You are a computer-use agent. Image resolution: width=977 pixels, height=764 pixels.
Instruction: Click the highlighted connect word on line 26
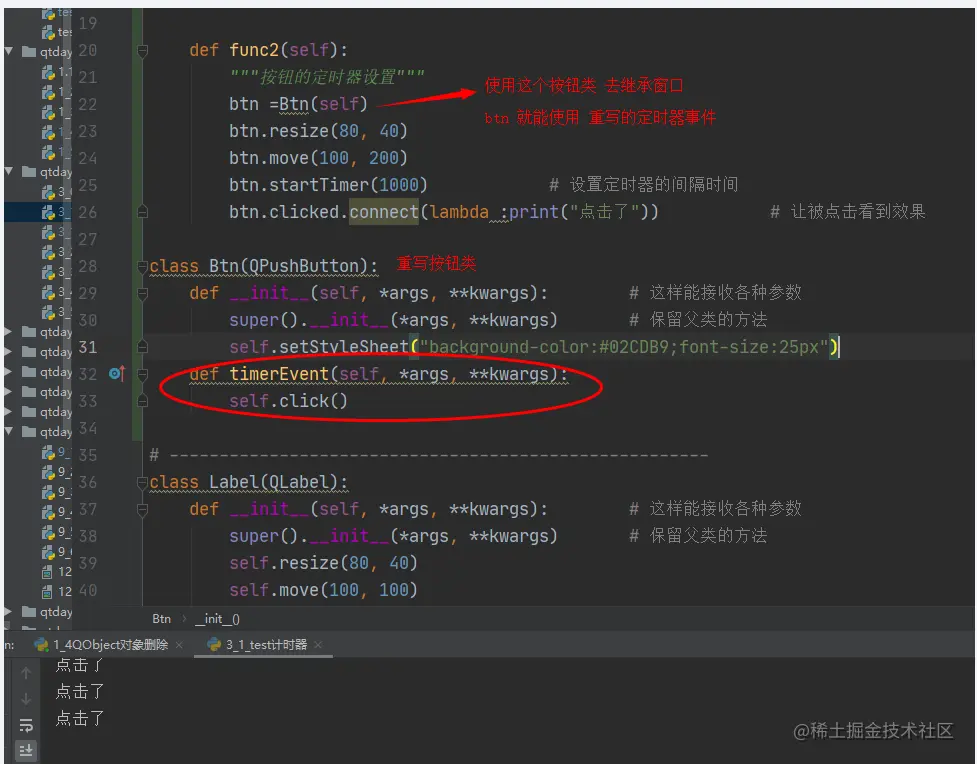tap(384, 212)
